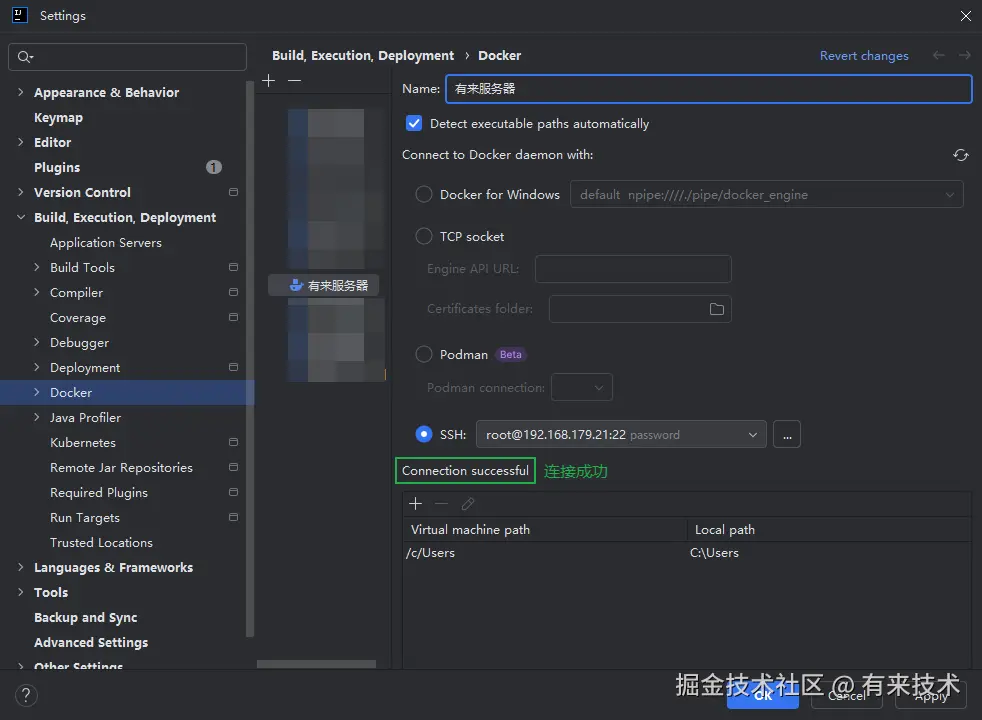Open Backup and Sync settings
982x720 pixels.
86,618
